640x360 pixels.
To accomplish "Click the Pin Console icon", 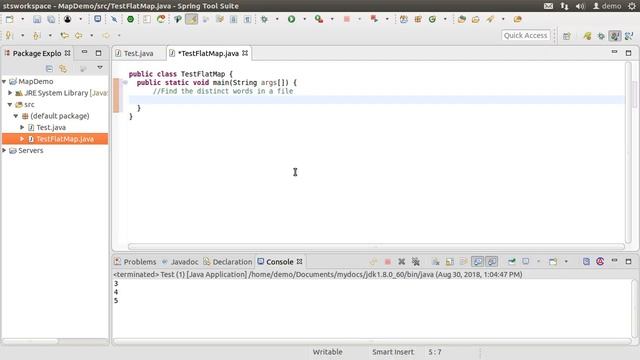I will pyautogui.click(x=511, y=262).
